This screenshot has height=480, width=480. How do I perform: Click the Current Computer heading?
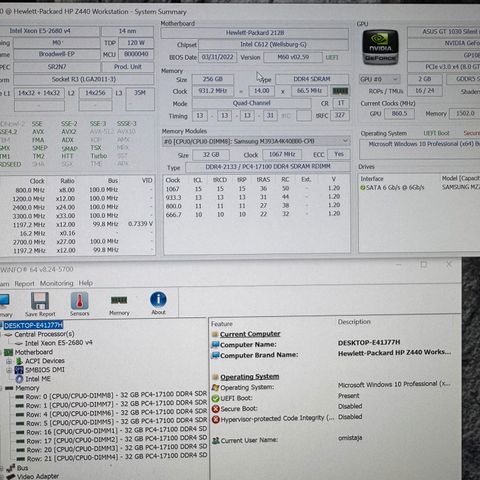250,334
